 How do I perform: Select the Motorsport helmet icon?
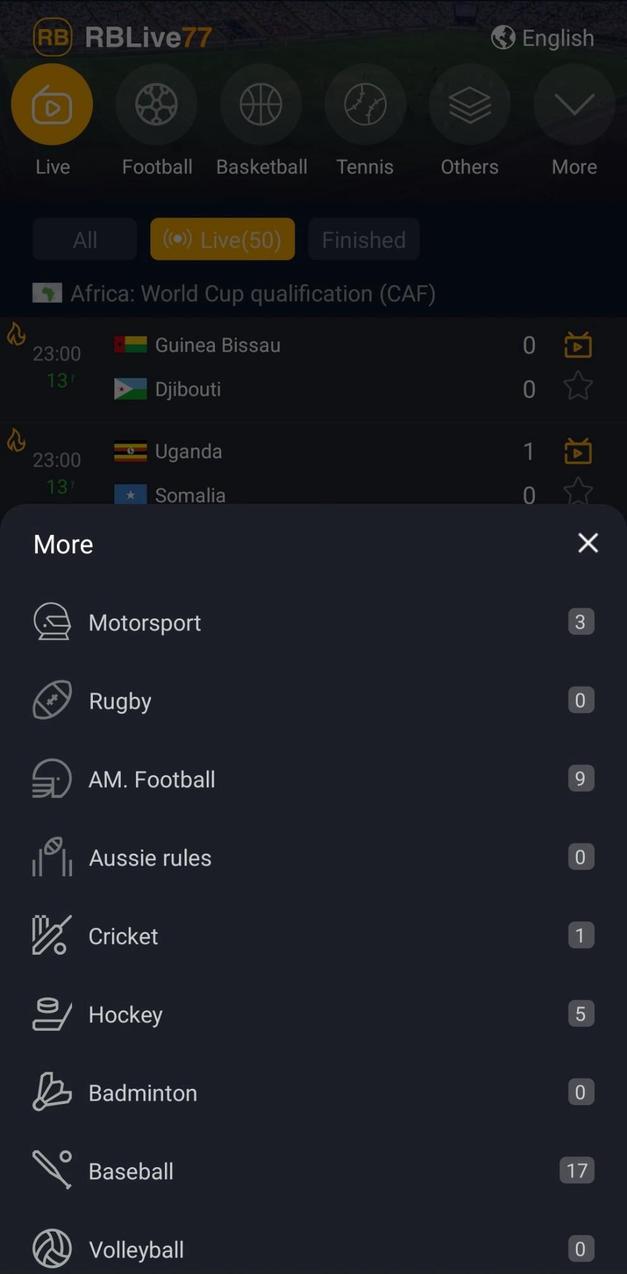pos(50,621)
